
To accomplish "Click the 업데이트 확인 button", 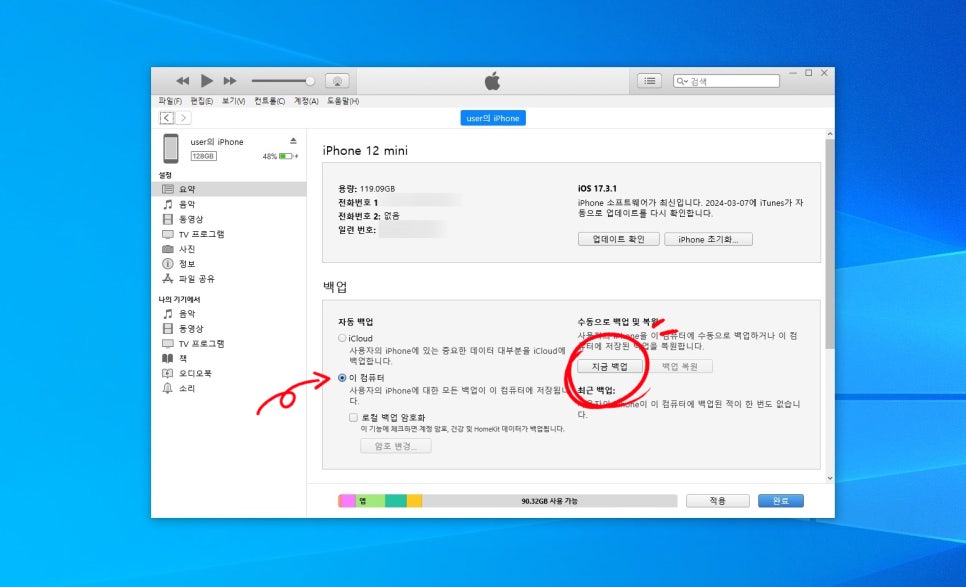I will 619,239.
